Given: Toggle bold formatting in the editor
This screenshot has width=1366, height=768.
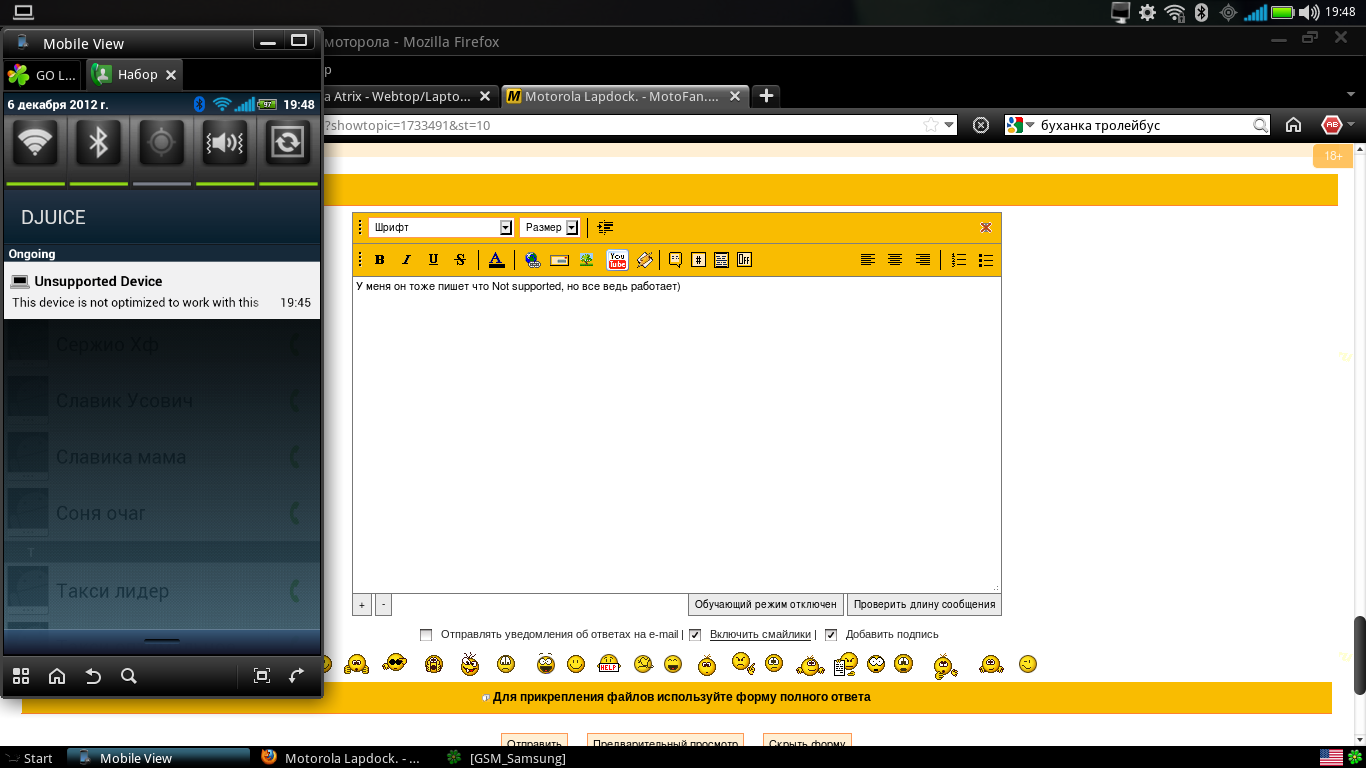Looking at the screenshot, I should tap(380, 260).
